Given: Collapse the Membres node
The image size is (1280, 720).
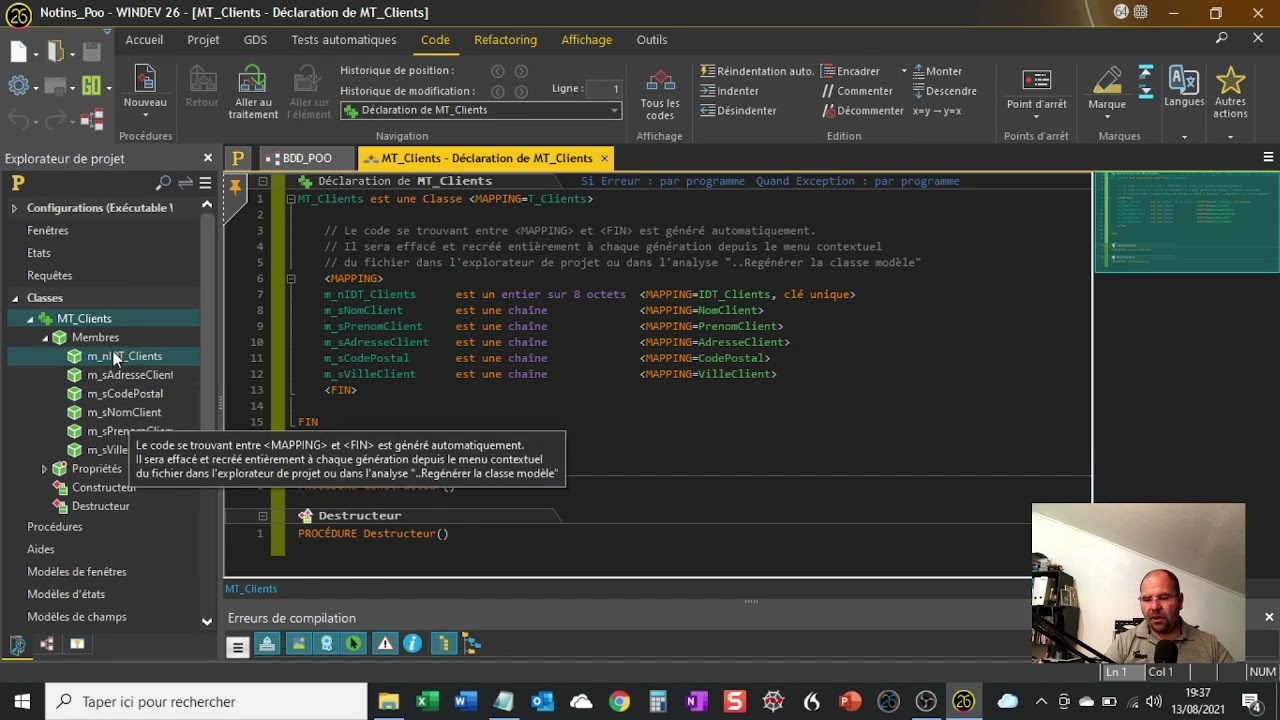Looking at the screenshot, I should (x=45, y=338).
